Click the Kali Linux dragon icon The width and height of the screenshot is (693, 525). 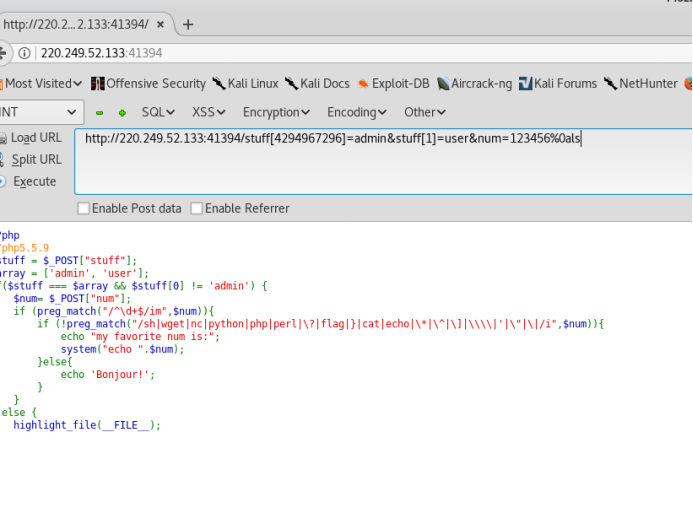(219, 83)
